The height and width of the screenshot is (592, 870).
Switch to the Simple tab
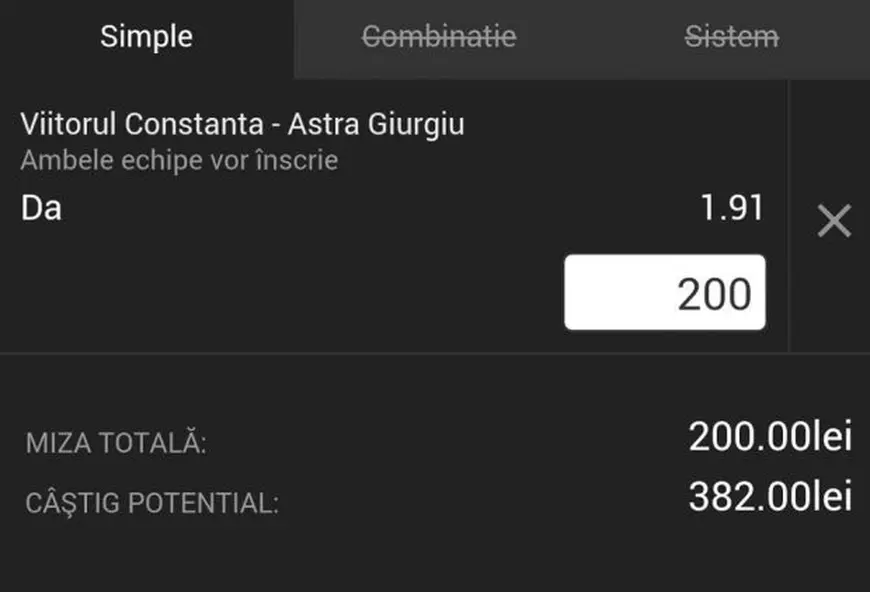145,37
